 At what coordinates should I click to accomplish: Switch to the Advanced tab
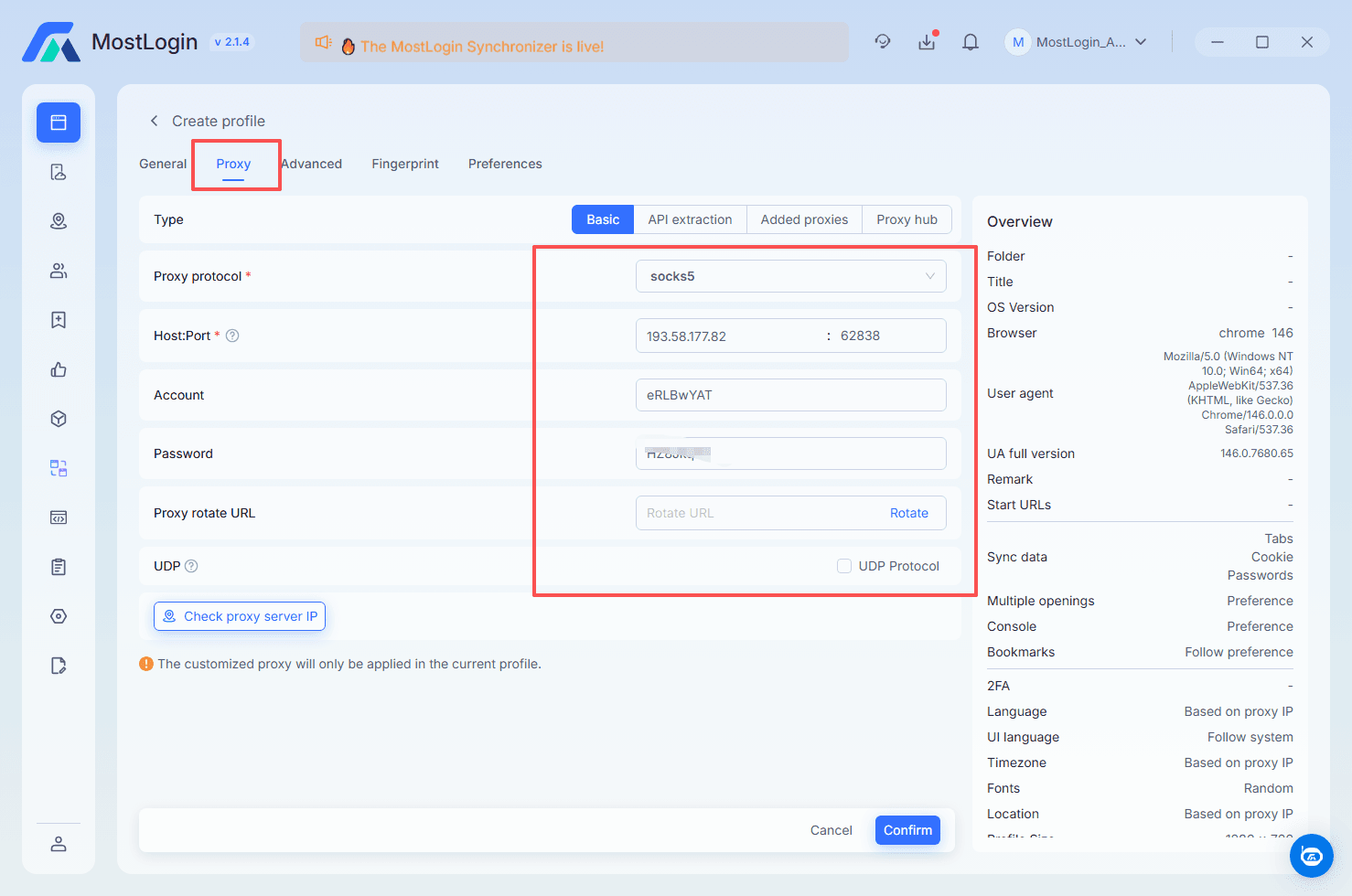(311, 164)
